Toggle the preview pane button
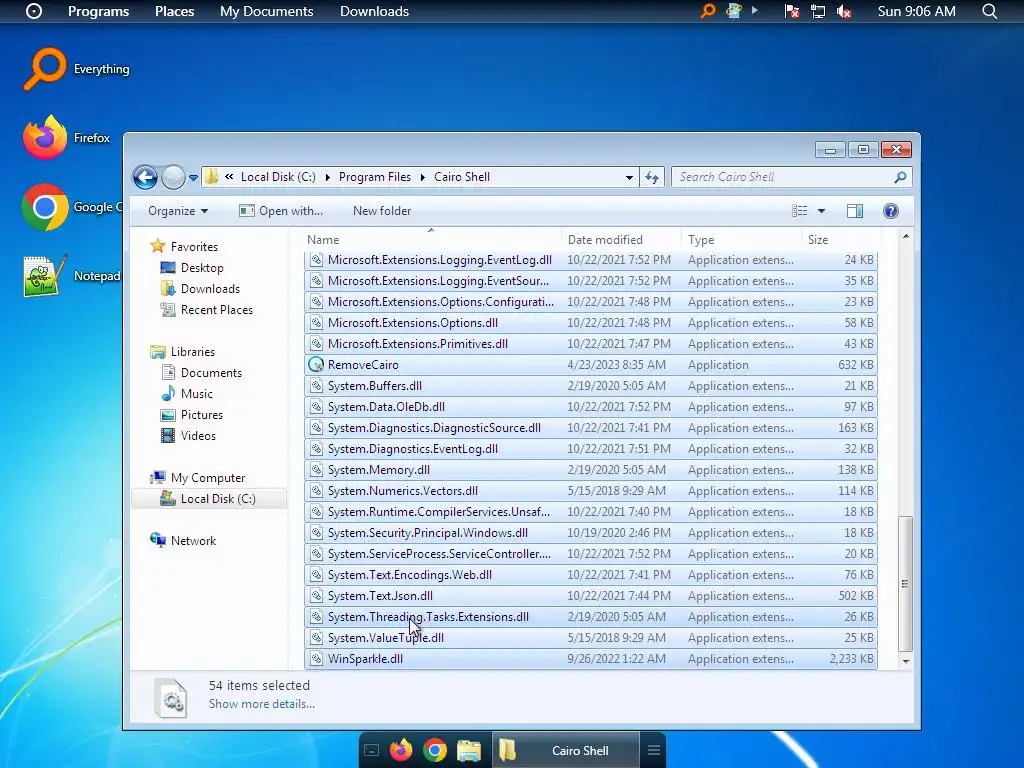 (x=855, y=211)
